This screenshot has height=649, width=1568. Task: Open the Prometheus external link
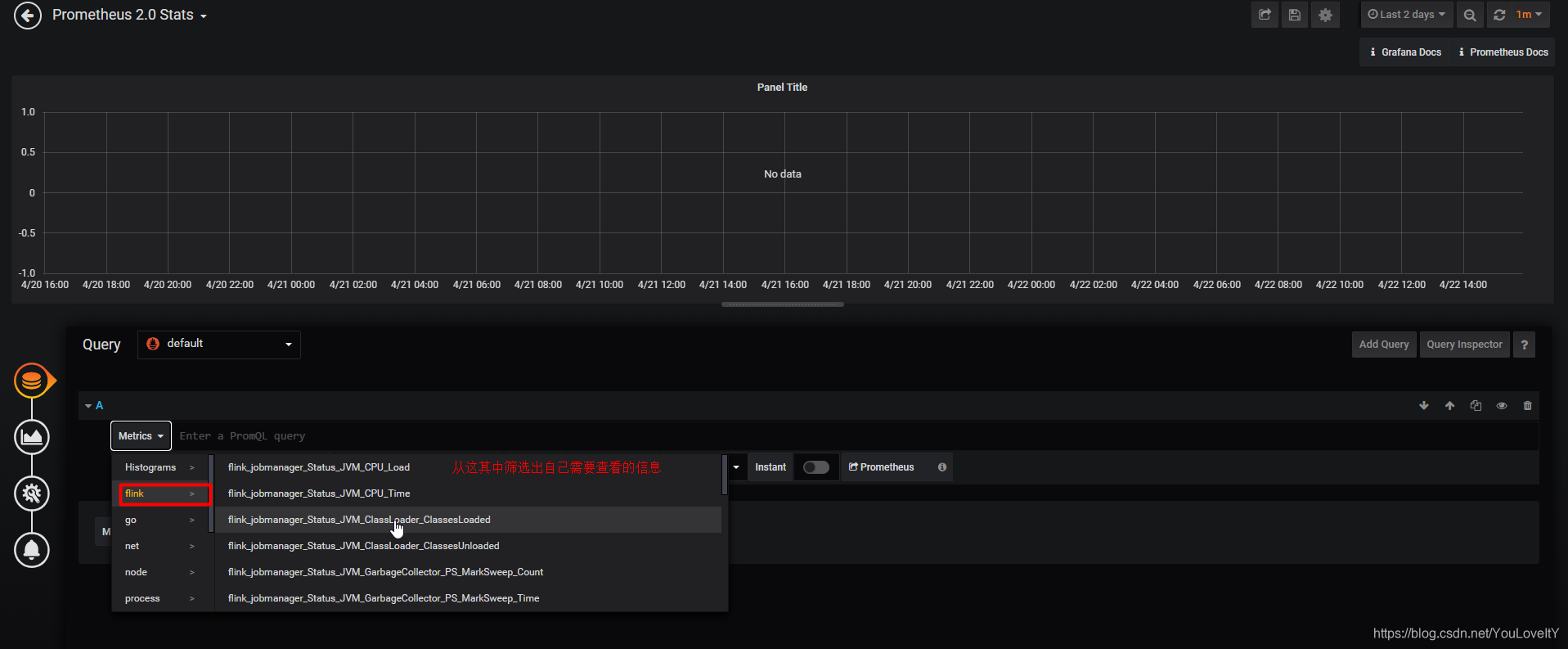coord(881,467)
